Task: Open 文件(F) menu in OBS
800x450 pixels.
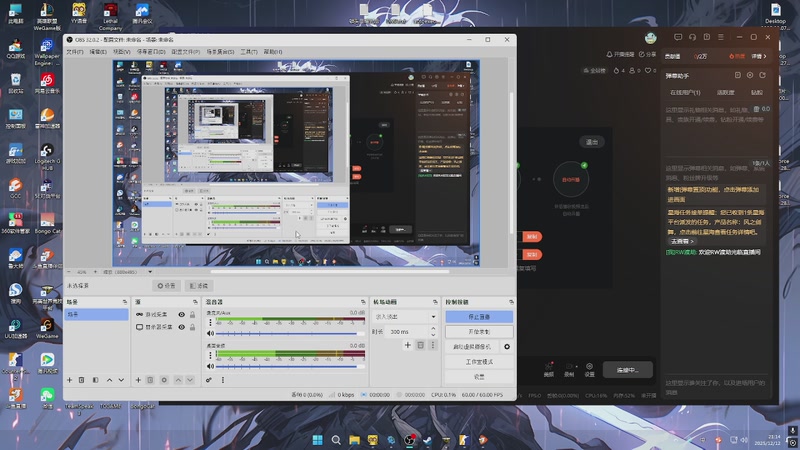Action: pyautogui.click(x=74, y=52)
